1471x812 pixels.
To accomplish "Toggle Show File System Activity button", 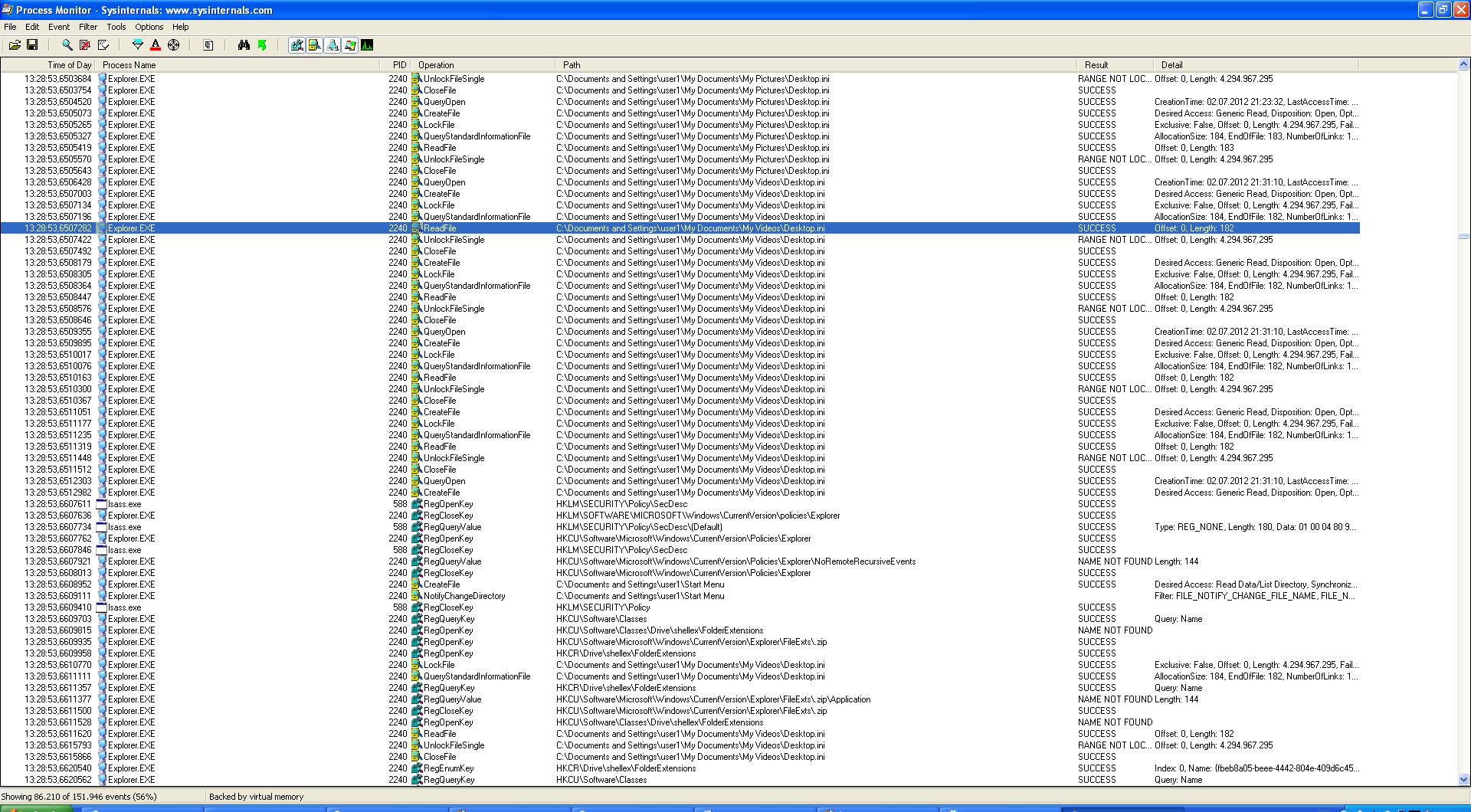I will pos(314,45).
